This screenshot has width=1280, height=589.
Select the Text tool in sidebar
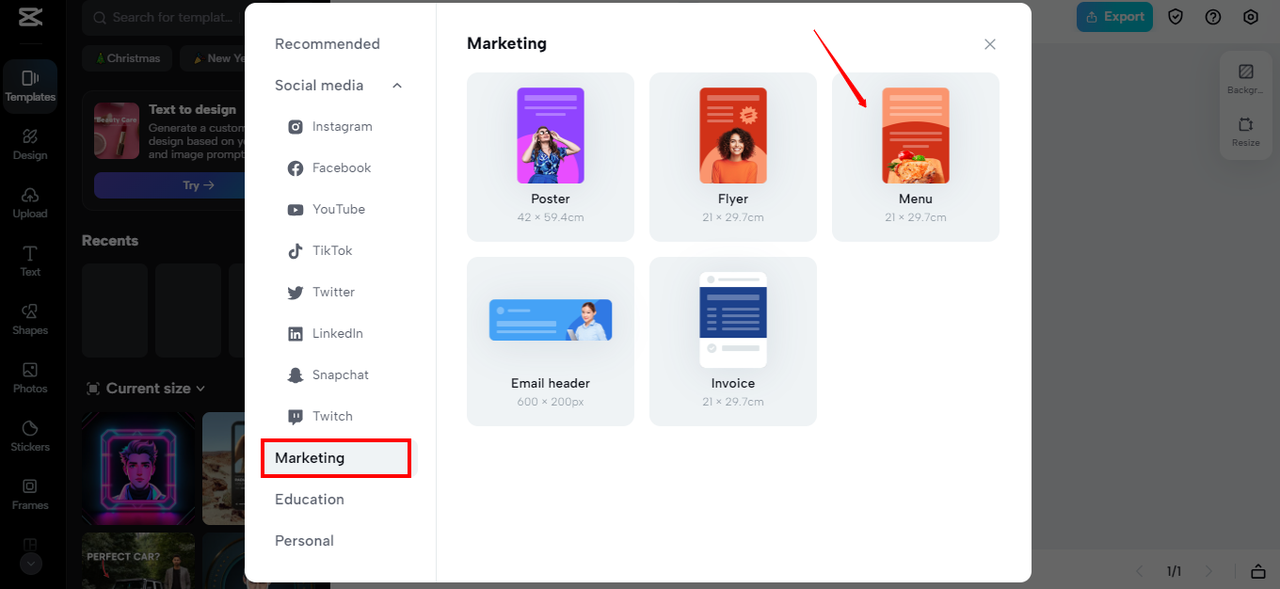30,260
